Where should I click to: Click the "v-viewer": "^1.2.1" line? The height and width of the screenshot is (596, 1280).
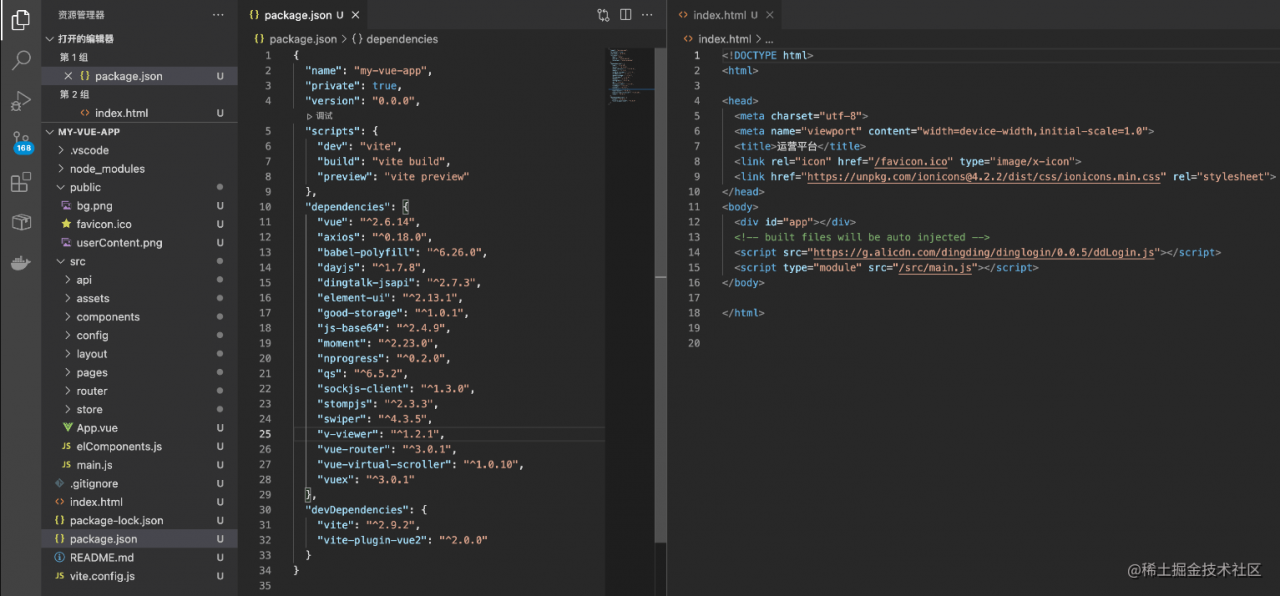pos(380,435)
